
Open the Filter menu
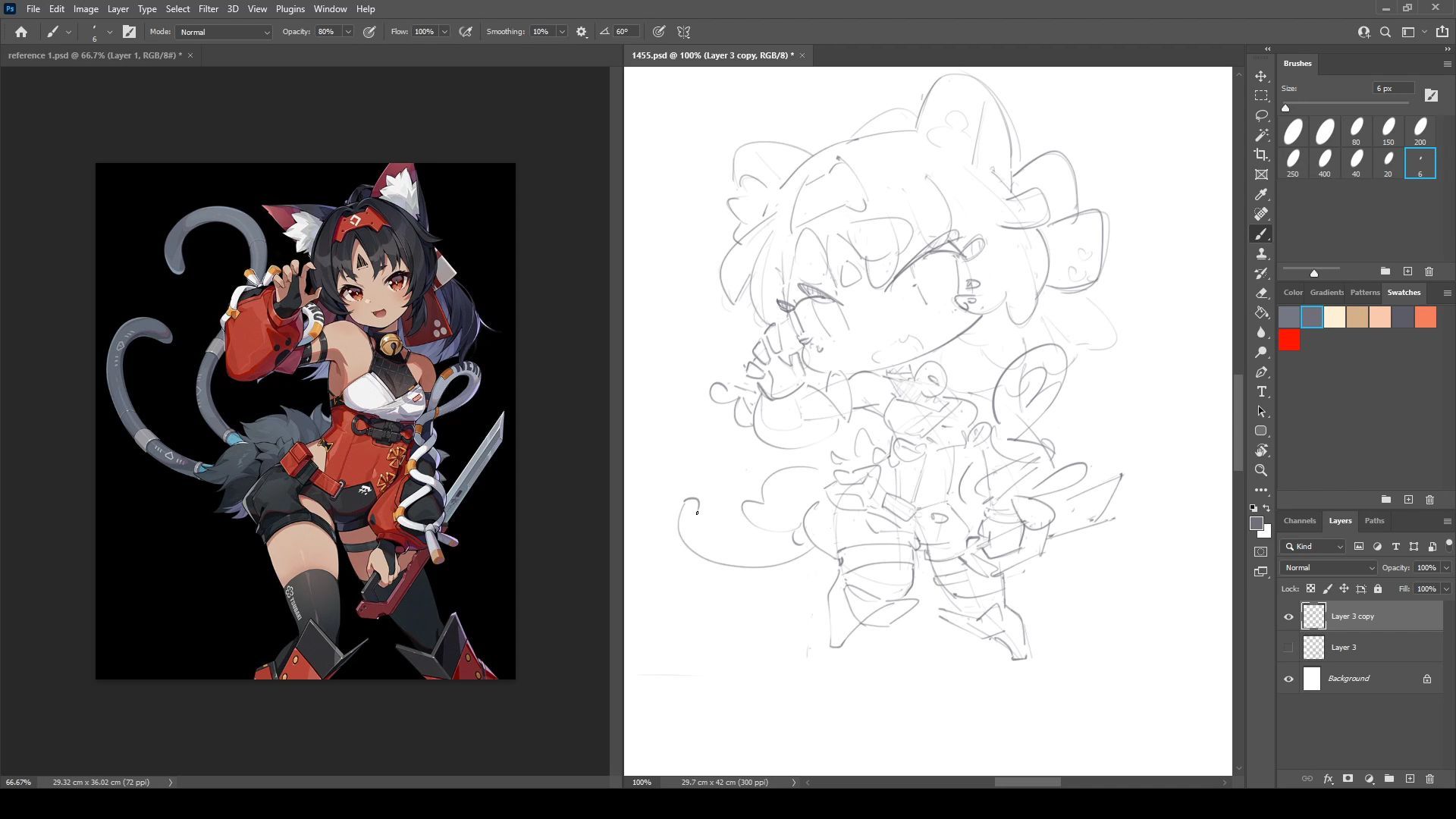coord(208,9)
